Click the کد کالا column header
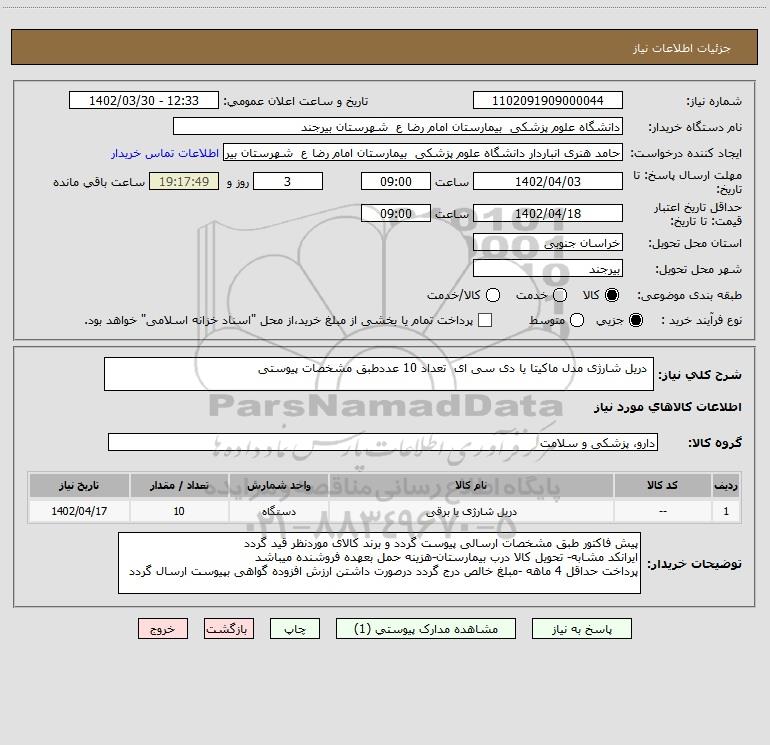The height and width of the screenshot is (745, 770). pyautogui.click(x=662, y=485)
